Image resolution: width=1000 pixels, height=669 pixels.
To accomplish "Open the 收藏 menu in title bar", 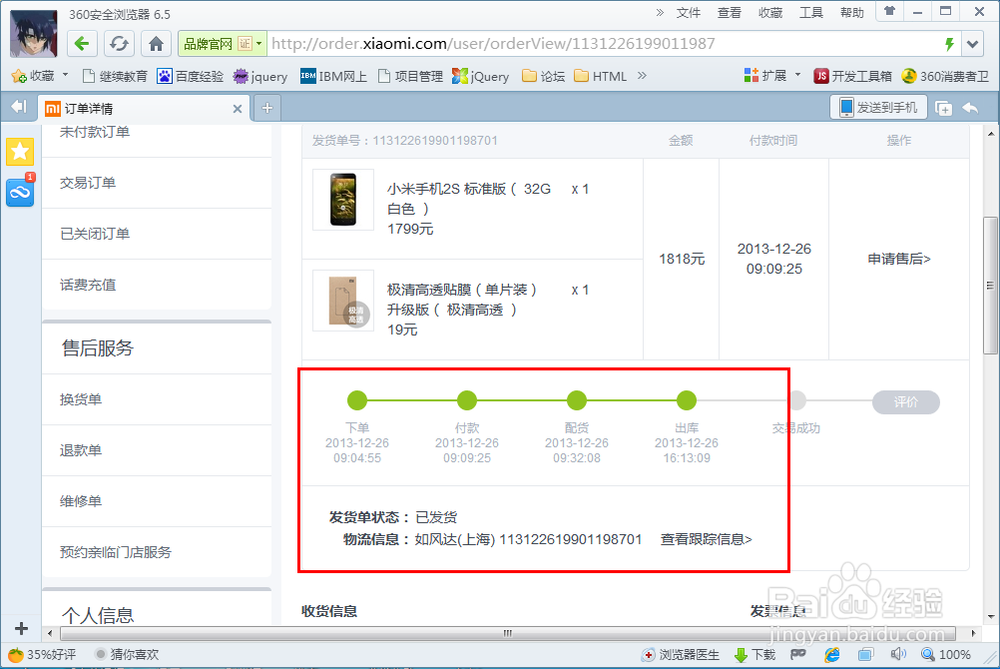I will [770, 13].
